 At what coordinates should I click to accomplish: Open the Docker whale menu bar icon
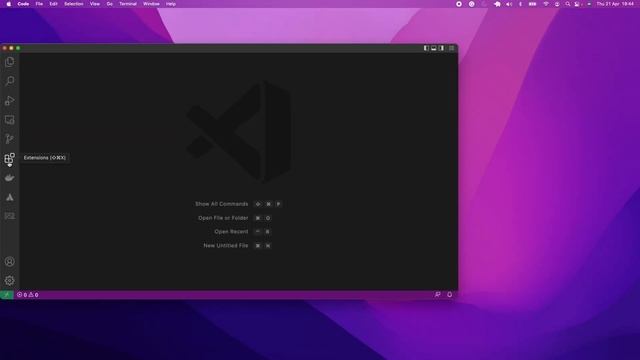point(497,4)
